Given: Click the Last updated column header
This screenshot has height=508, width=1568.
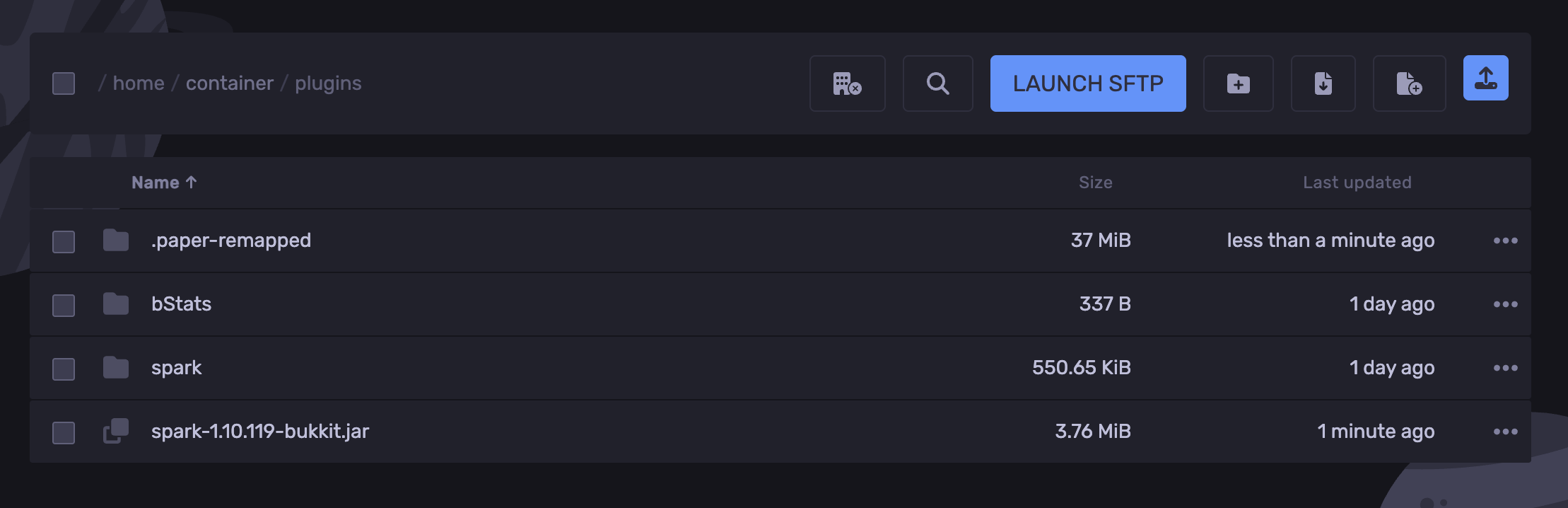Looking at the screenshot, I should [1357, 183].
